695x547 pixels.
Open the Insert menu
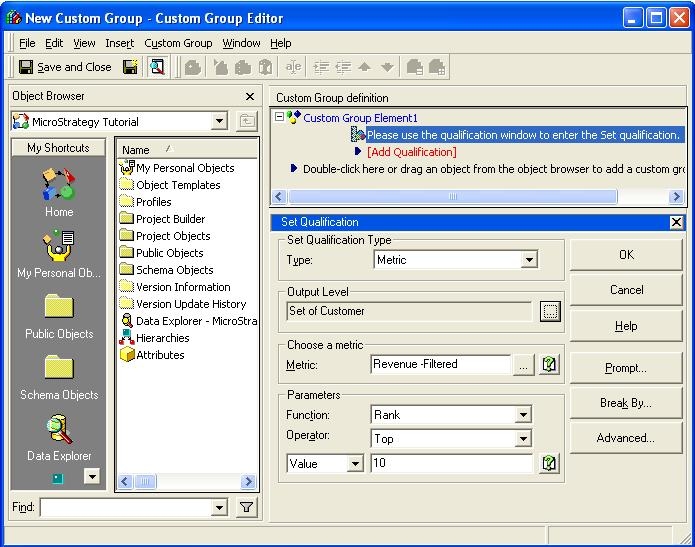[119, 43]
